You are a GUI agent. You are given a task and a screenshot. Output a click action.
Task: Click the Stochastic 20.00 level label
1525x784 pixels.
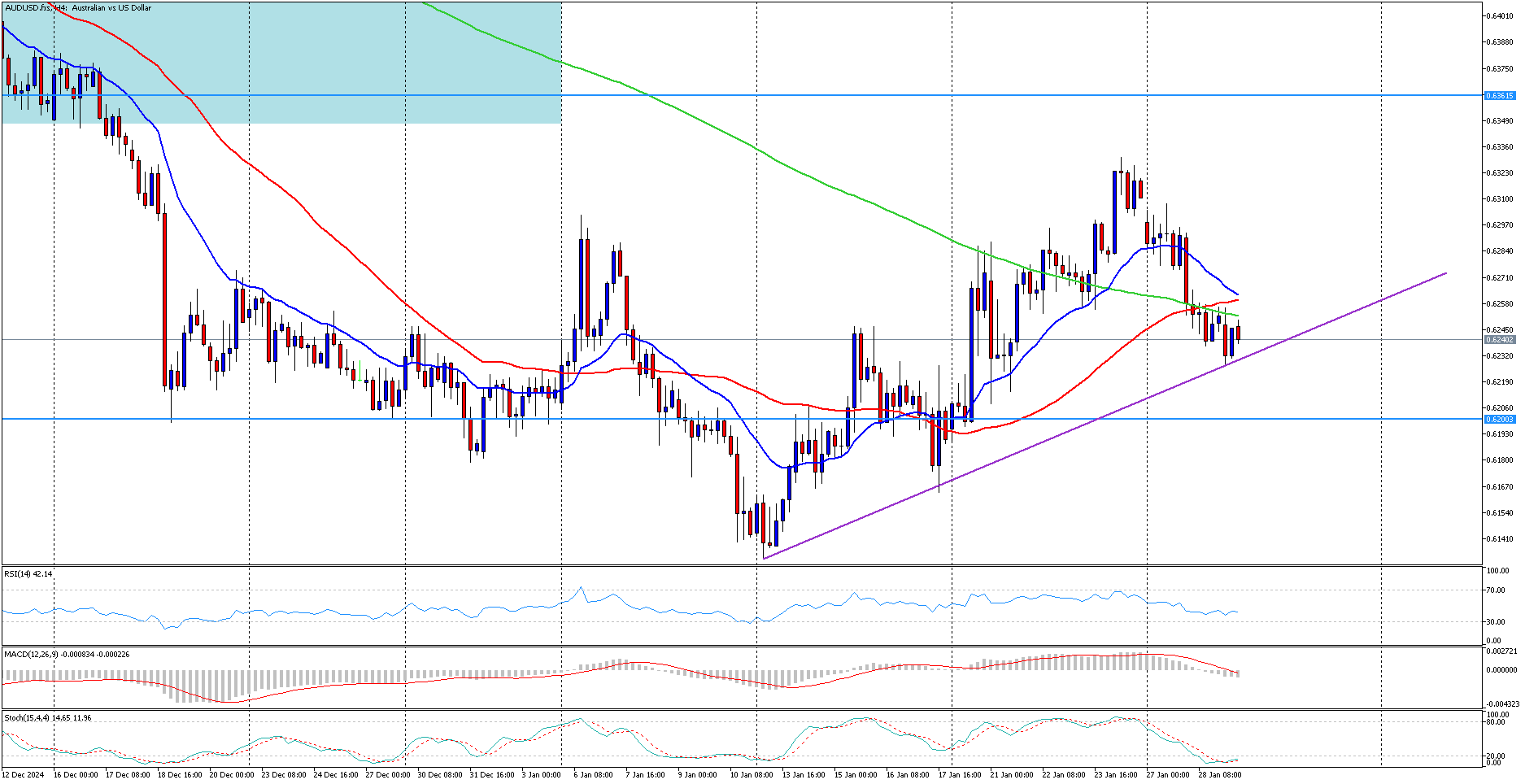coord(1494,756)
